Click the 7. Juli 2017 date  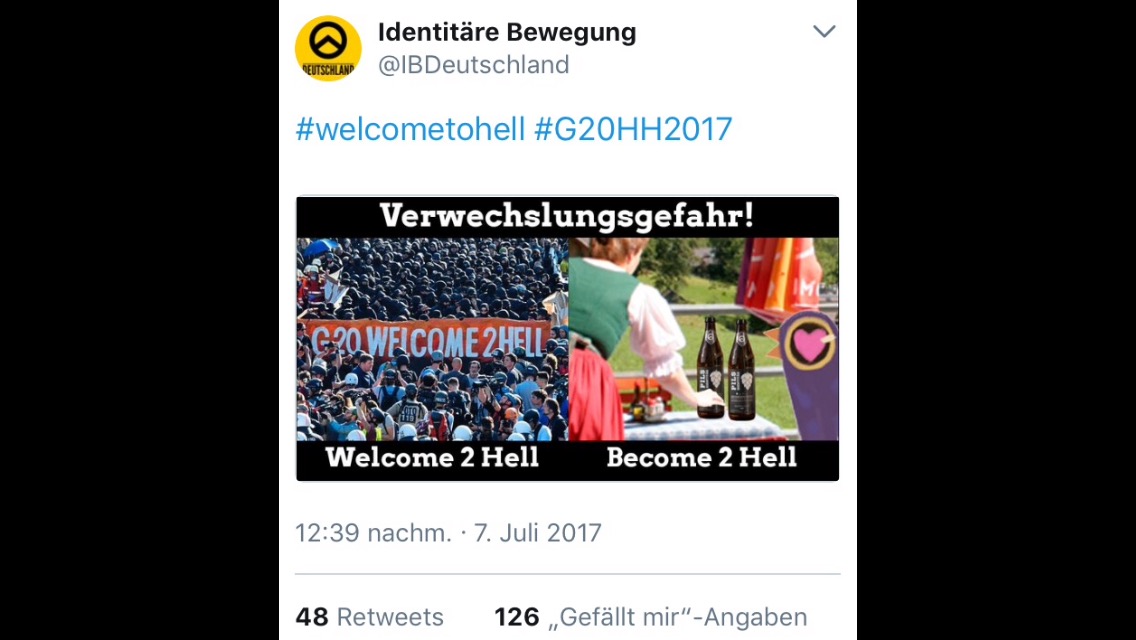pos(538,533)
